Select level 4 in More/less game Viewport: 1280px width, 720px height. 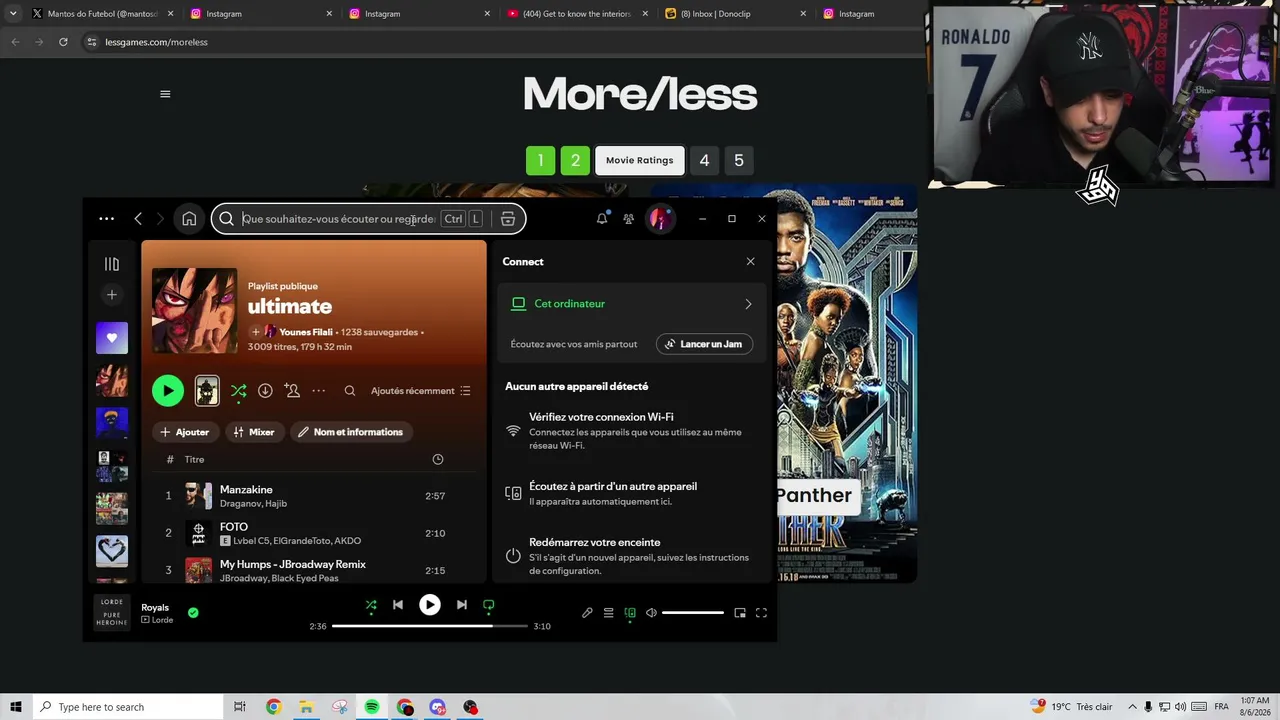[x=704, y=160]
